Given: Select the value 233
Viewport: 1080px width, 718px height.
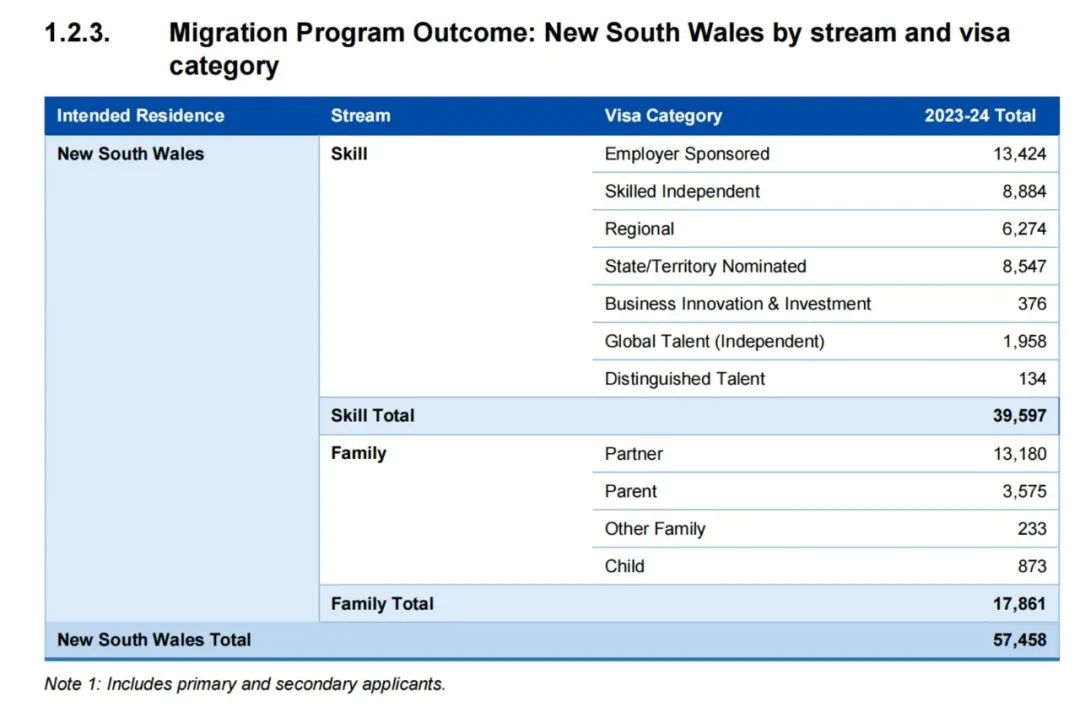Looking at the screenshot, I should point(1032,529).
